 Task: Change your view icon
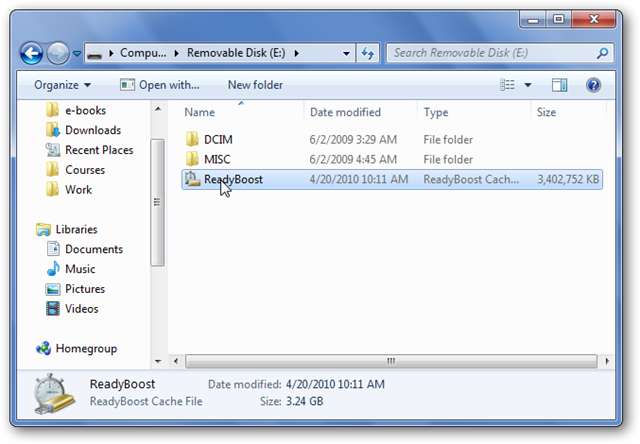(507, 85)
